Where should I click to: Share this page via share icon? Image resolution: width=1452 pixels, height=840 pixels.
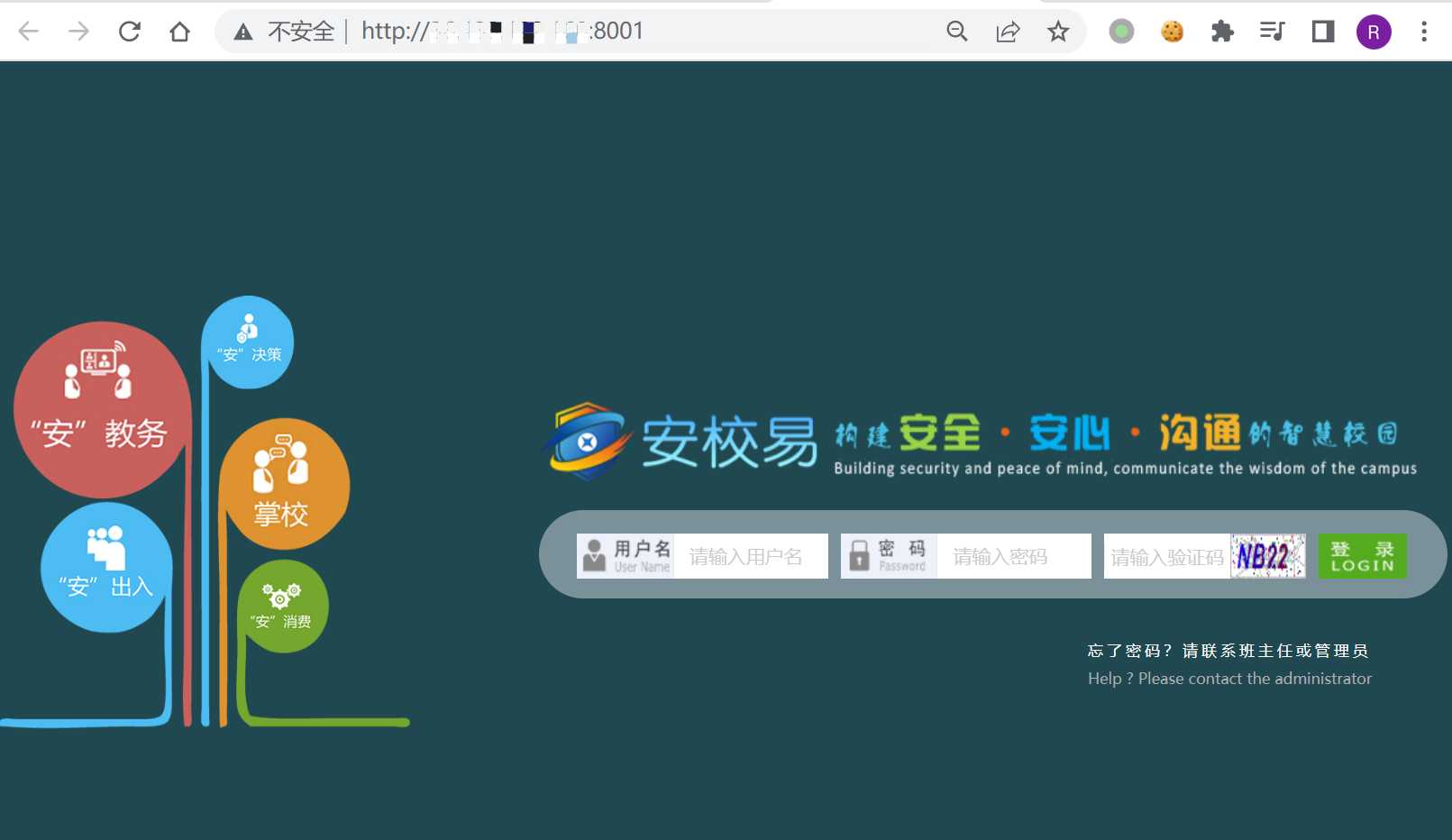point(1007,32)
